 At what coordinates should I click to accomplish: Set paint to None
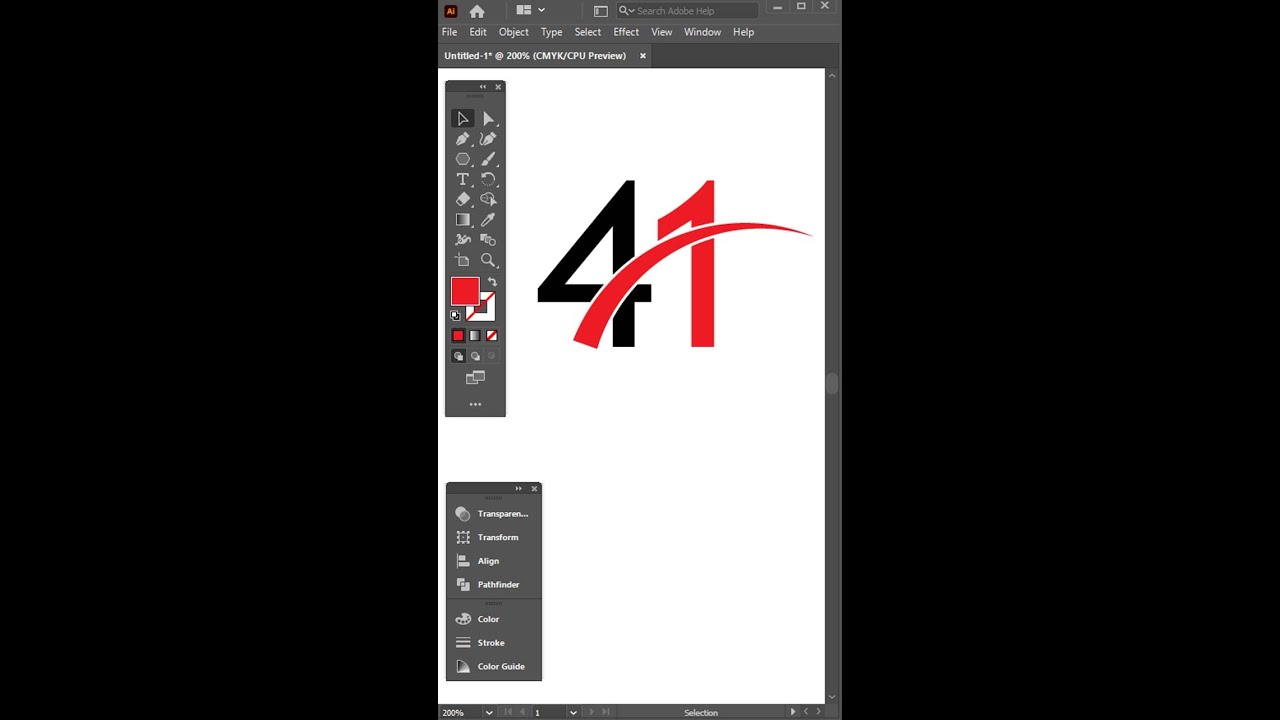coord(491,336)
